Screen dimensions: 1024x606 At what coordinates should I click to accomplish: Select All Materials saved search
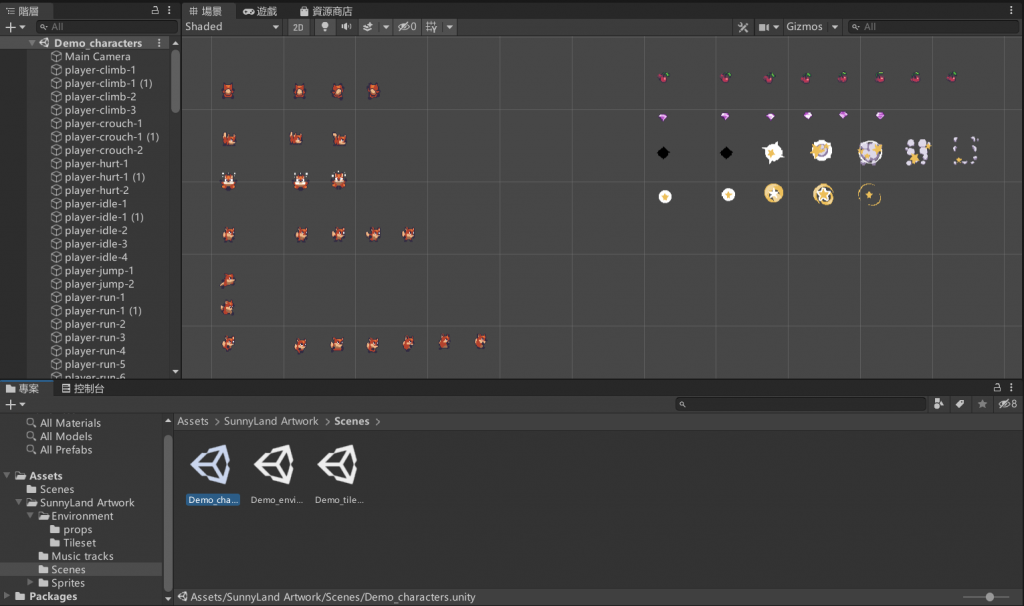click(70, 423)
